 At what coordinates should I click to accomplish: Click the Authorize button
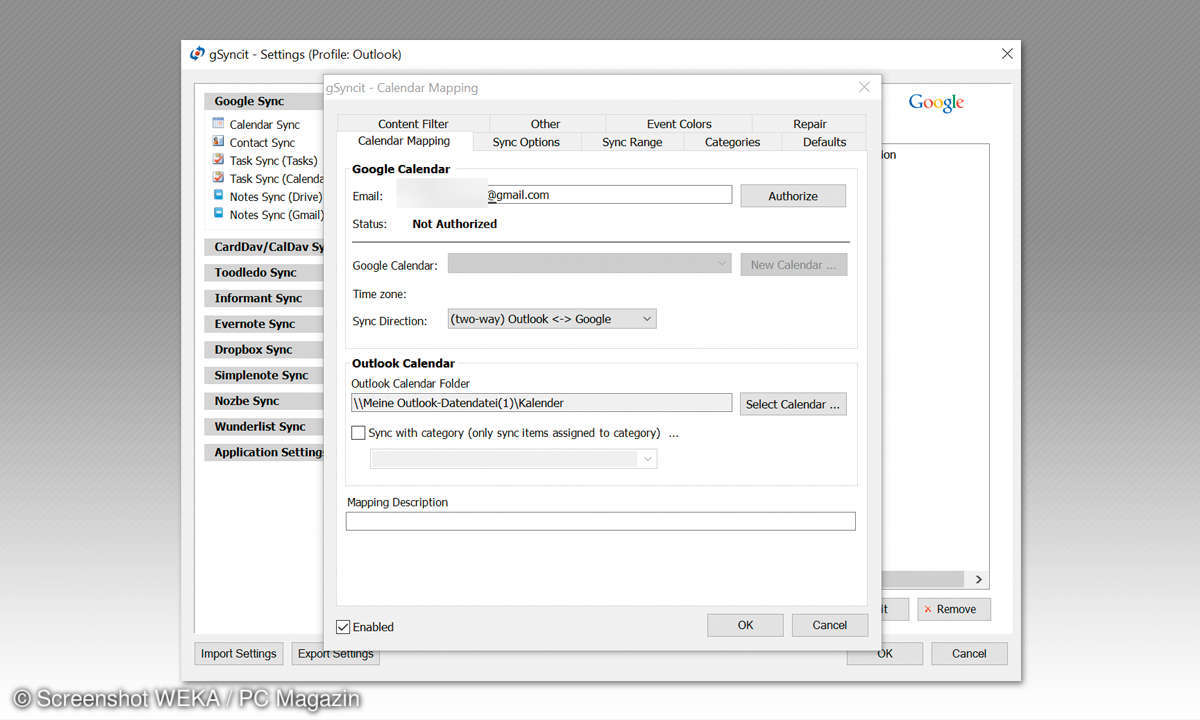point(793,196)
